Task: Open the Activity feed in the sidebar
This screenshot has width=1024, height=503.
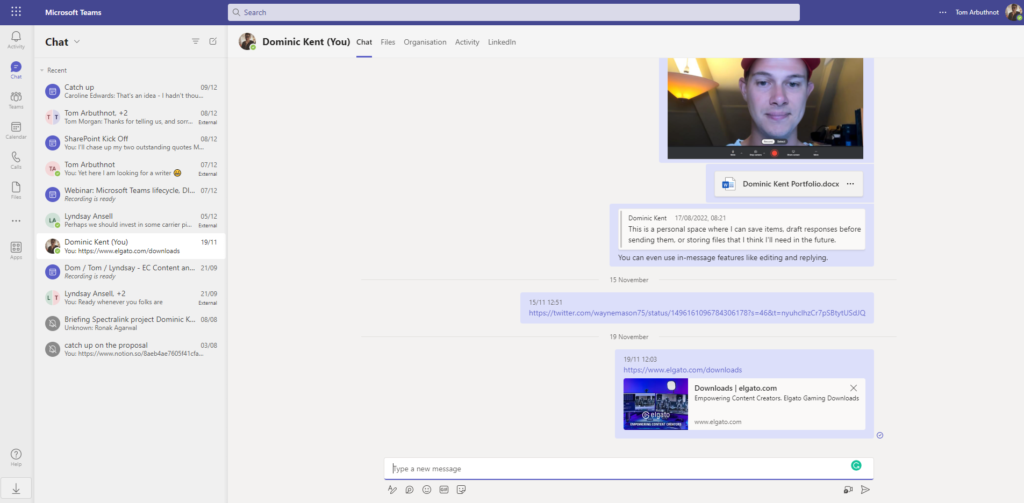Action: click(16, 39)
